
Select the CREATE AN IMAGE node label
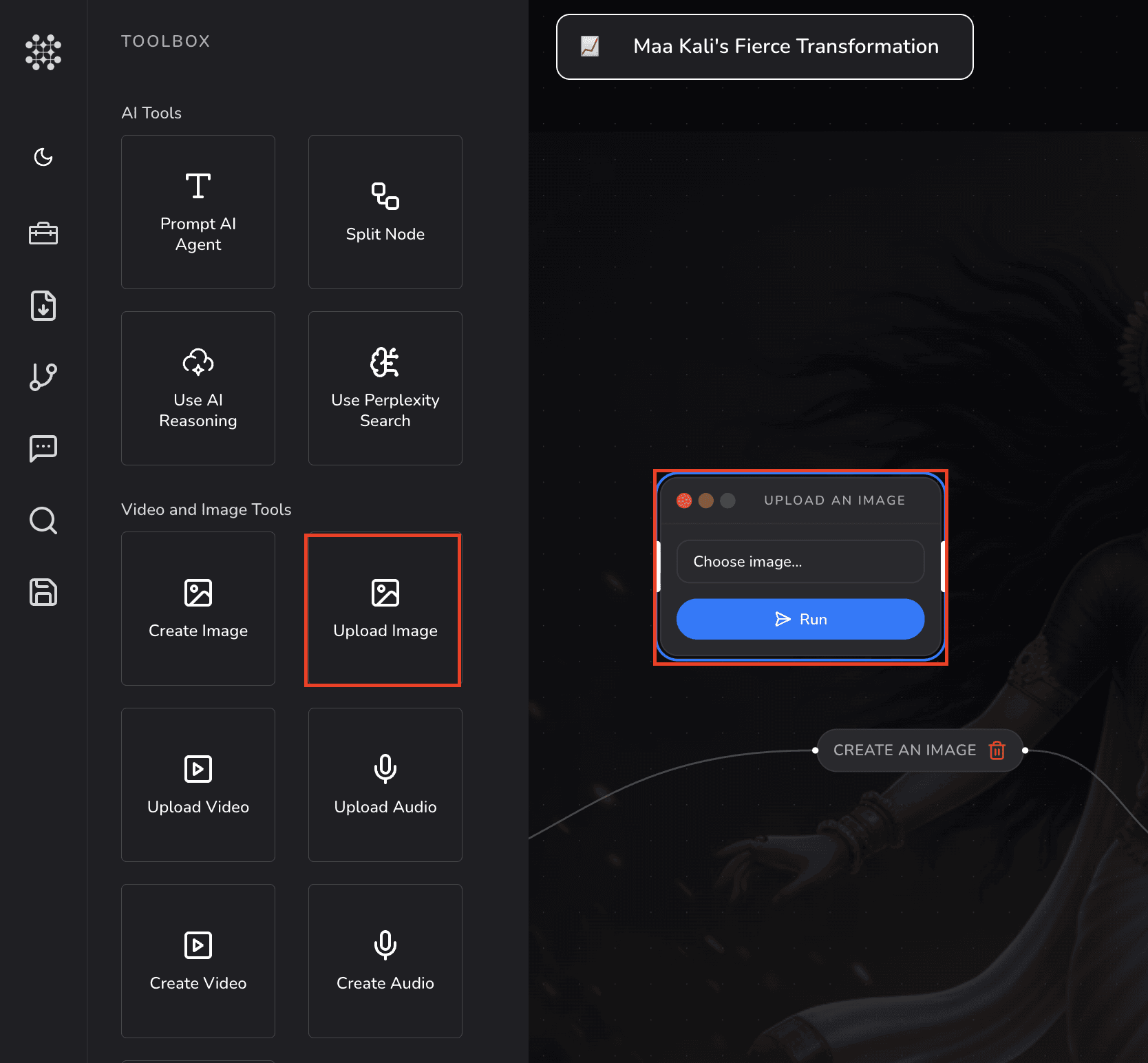904,750
